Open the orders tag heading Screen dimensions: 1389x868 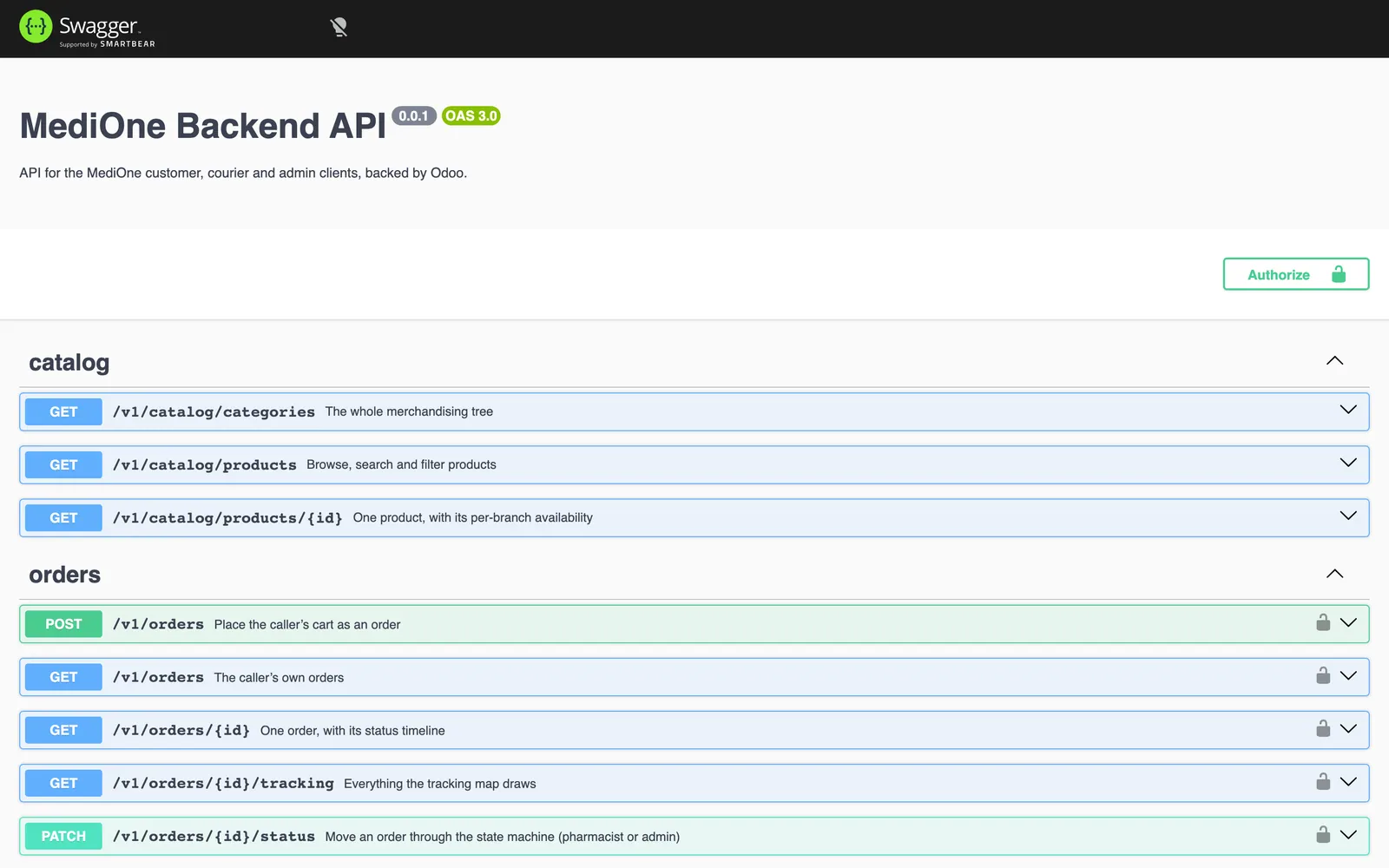click(x=65, y=575)
